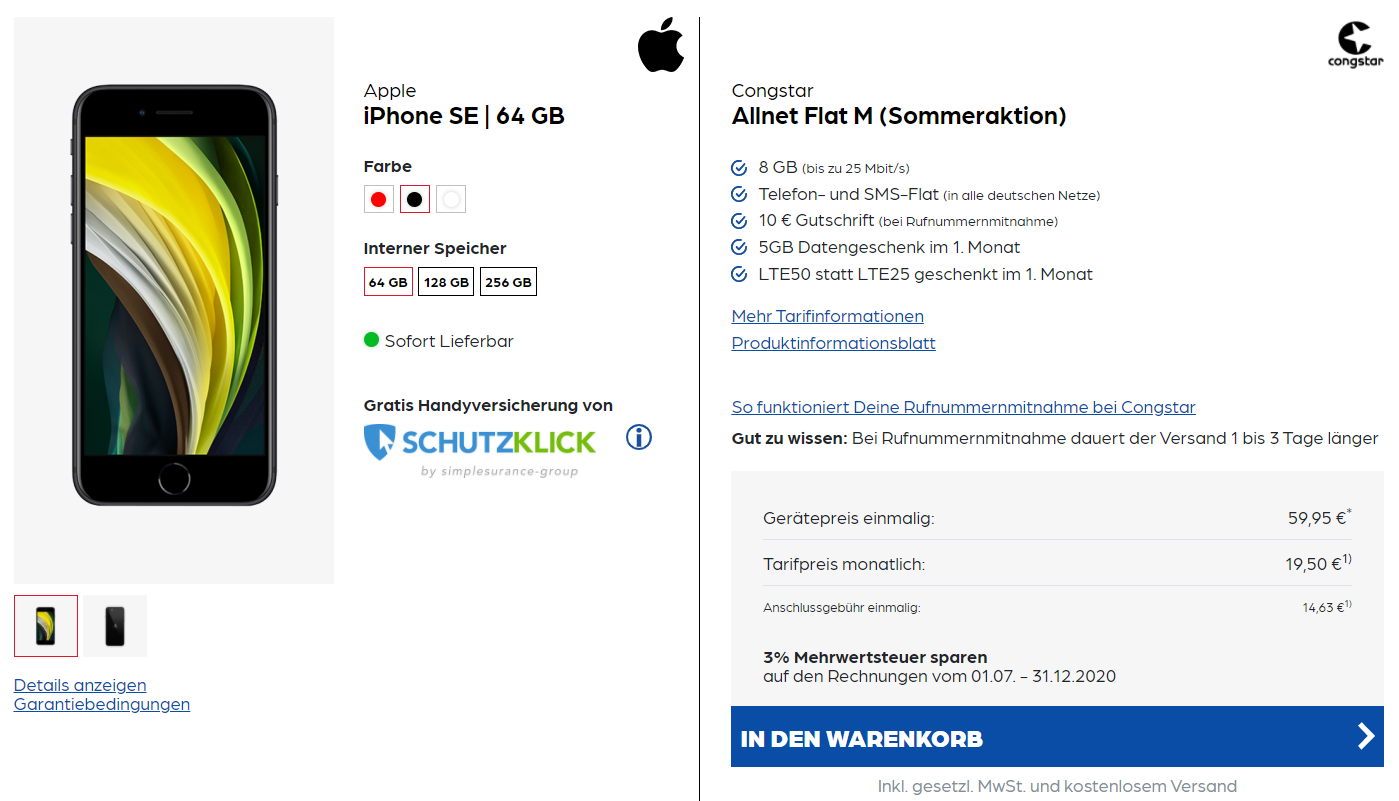Image resolution: width=1399 pixels, height=801 pixels.
Task: Open the Produktinformationsblatt link
Action: pyautogui.click(x=833, y=343)
